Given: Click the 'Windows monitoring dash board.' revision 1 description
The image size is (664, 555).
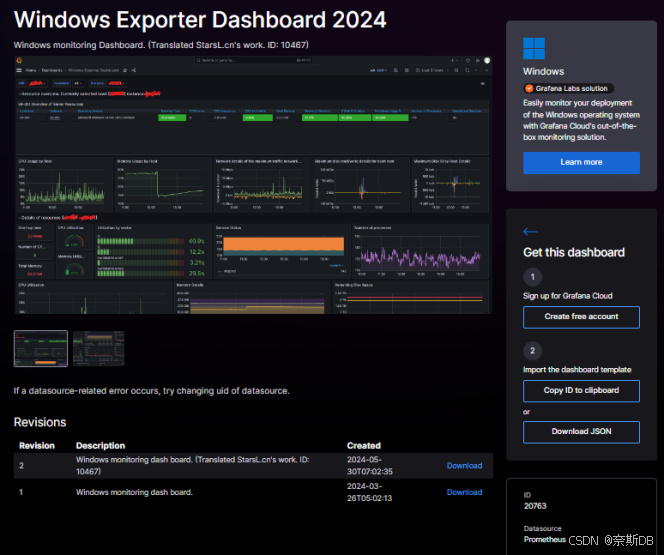Looking at the screenshot, I should tap(134, 492).
